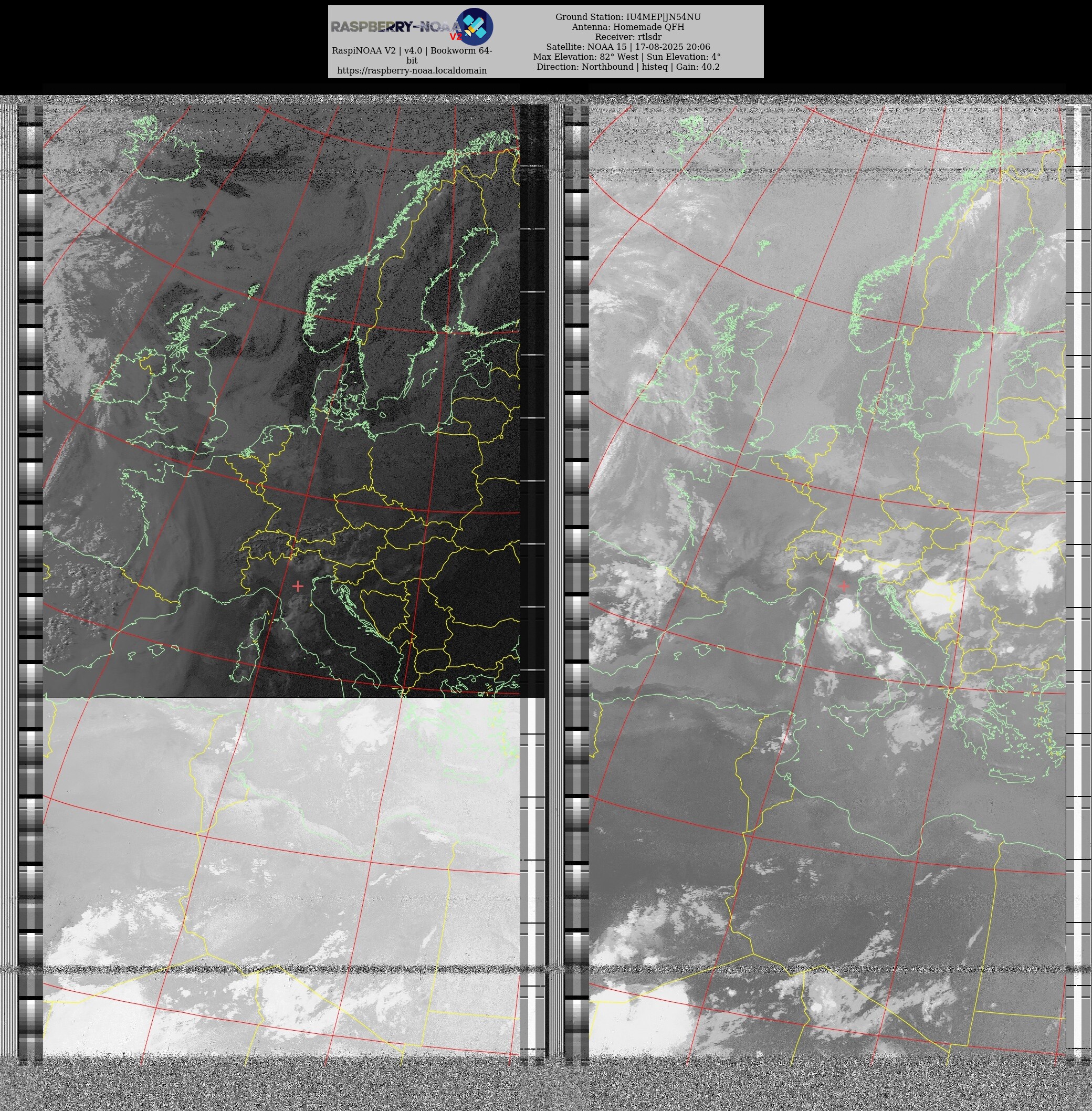Click the RASPBERRY-NOAA logo text
1092x1111 pixels.
[395, 27]
